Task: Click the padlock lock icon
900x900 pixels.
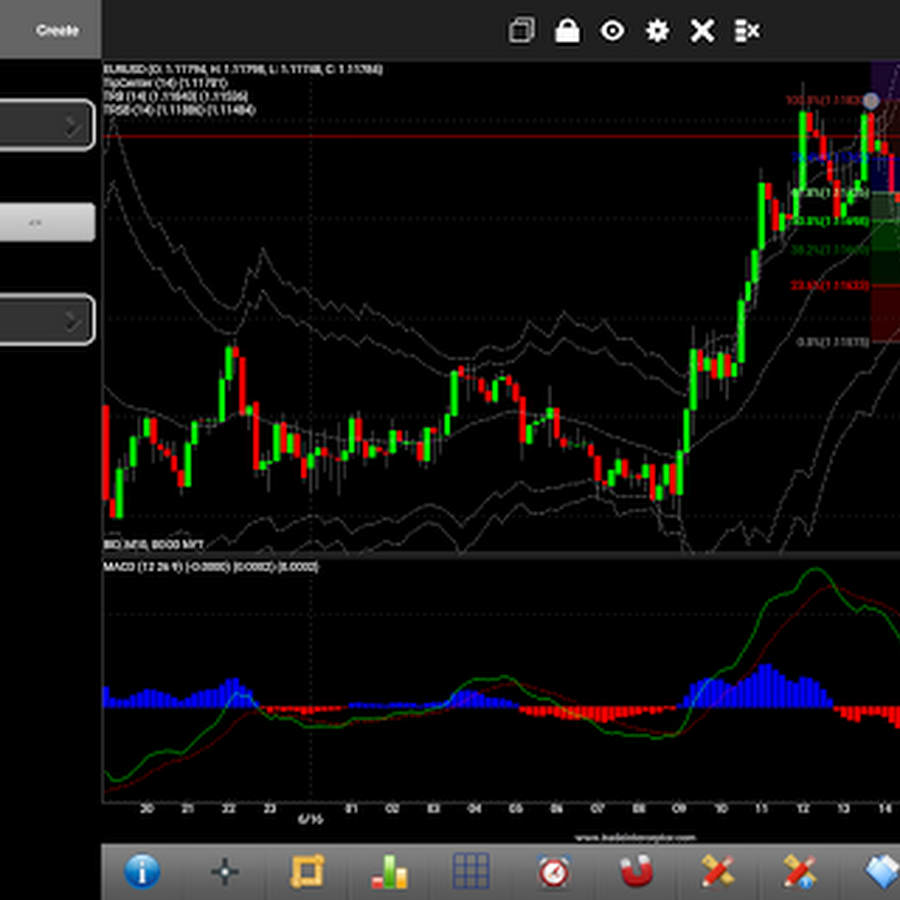Action: pos(567,30)
